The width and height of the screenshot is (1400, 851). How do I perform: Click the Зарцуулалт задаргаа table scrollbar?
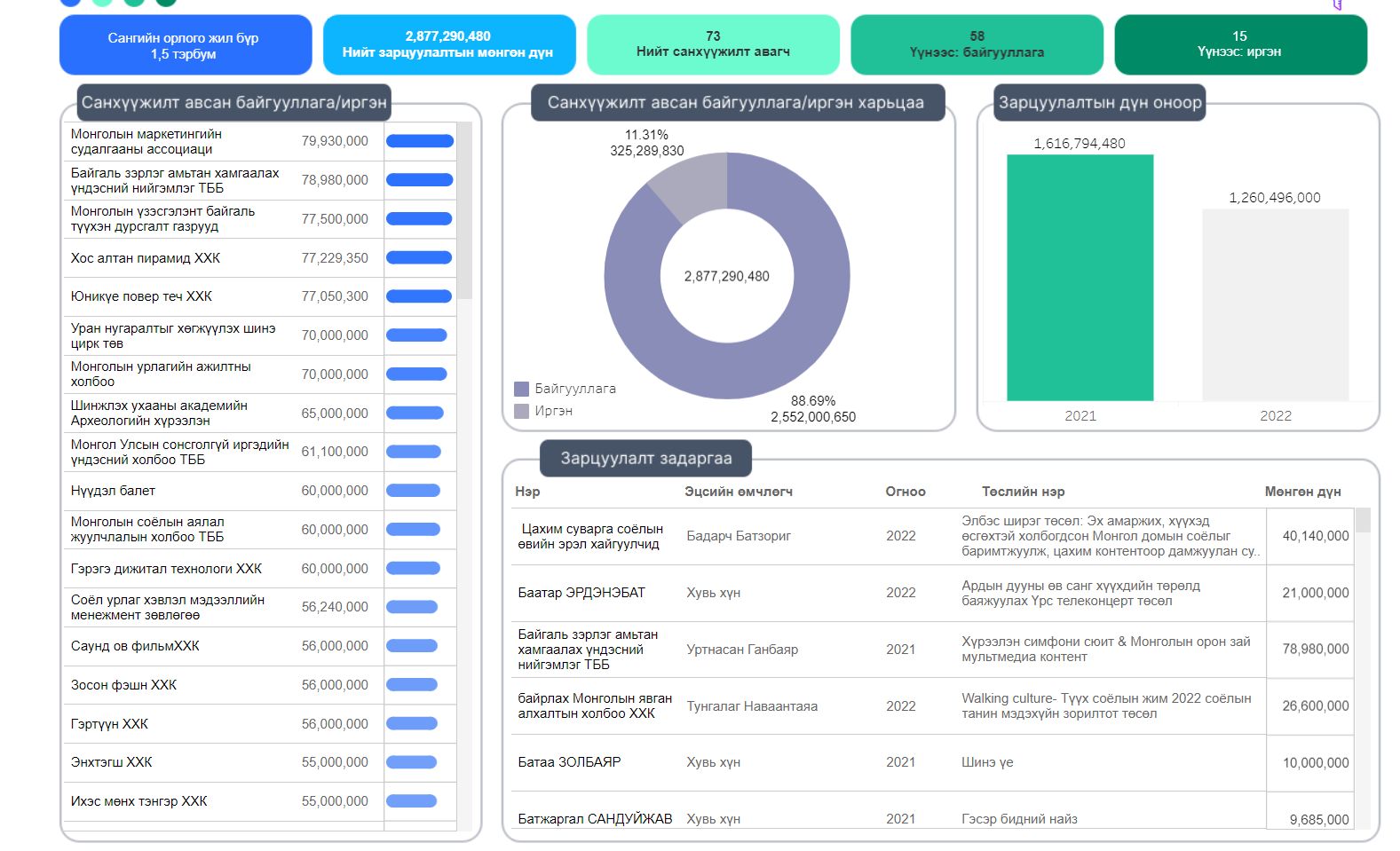1363,521
